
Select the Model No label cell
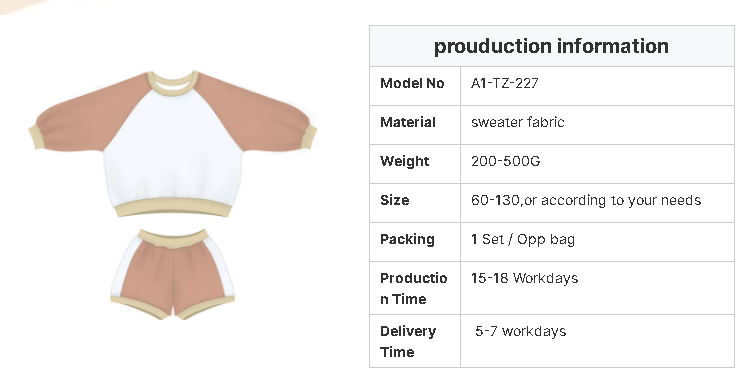(x=415, y=86)
